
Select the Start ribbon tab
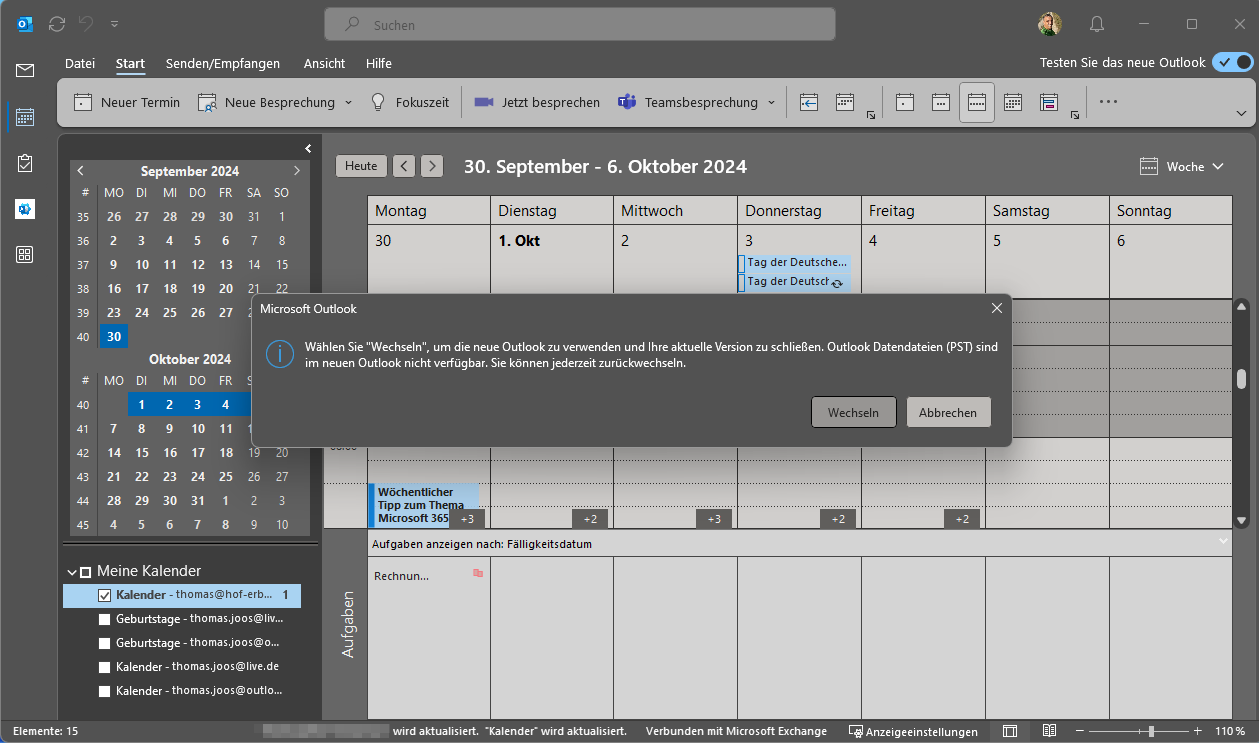coord(130,63)
